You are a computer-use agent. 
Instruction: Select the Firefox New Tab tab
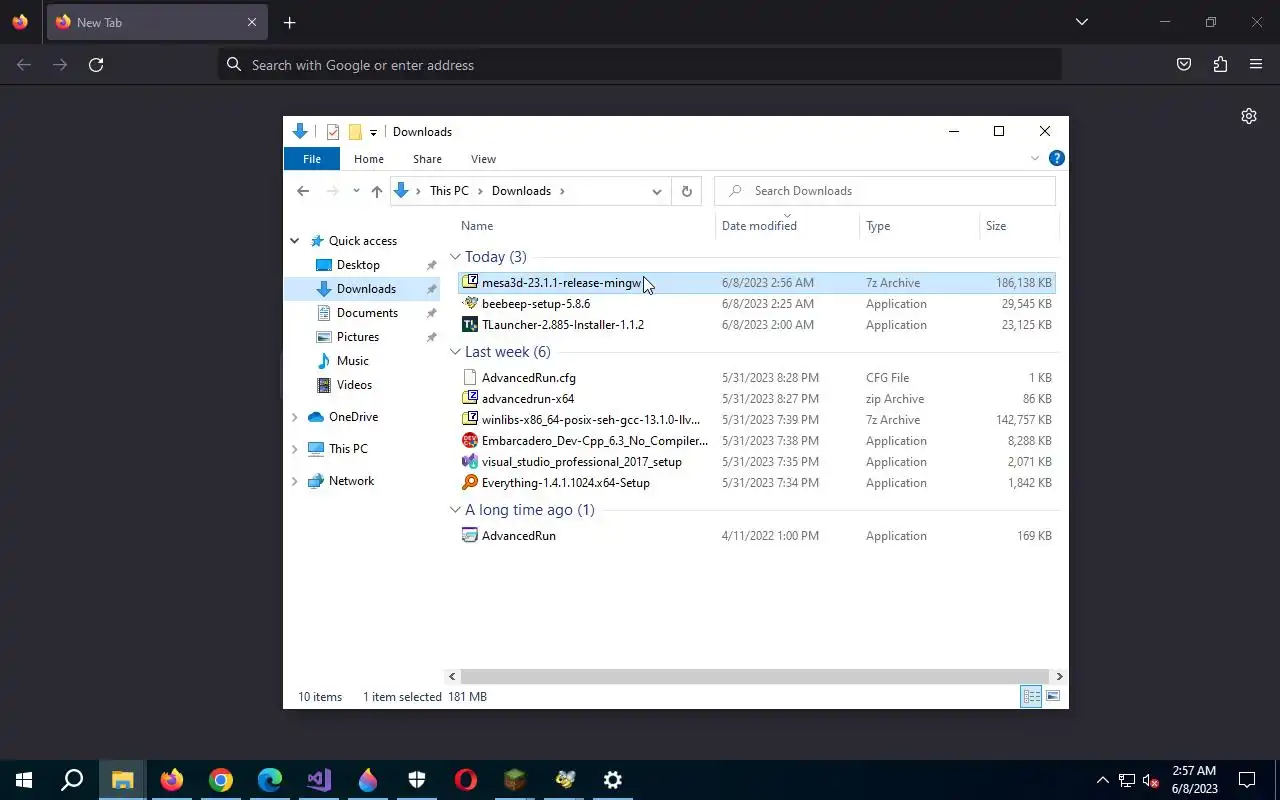[155, 22]
